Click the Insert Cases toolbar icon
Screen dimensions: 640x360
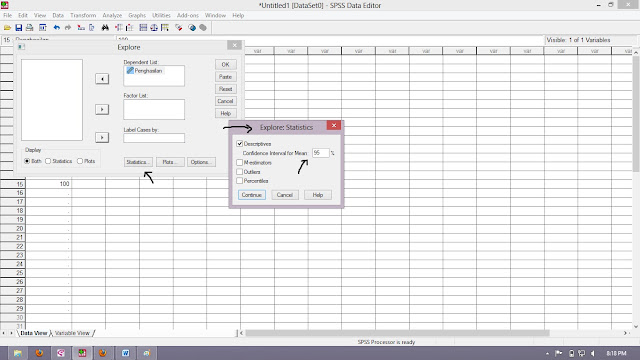click(x=118, y=28)
